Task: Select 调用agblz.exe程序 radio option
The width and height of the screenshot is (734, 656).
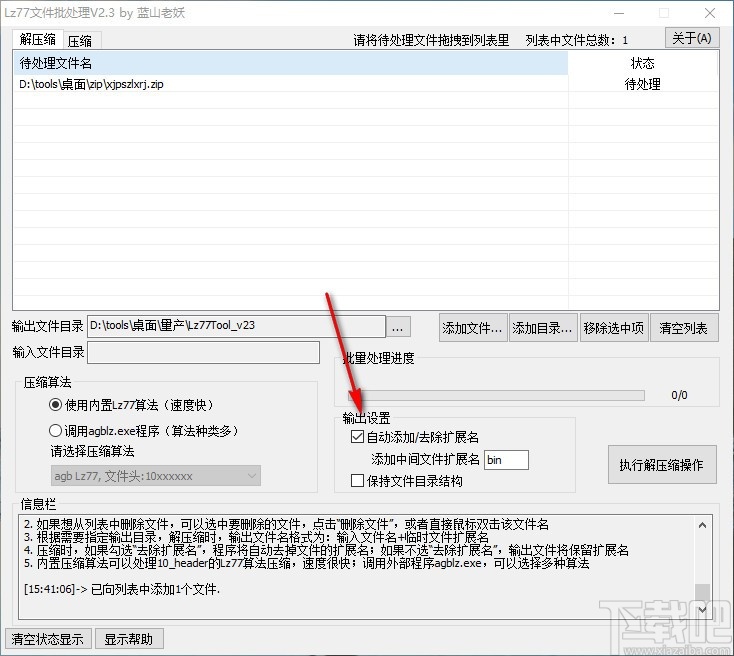Action: [144, 430]
